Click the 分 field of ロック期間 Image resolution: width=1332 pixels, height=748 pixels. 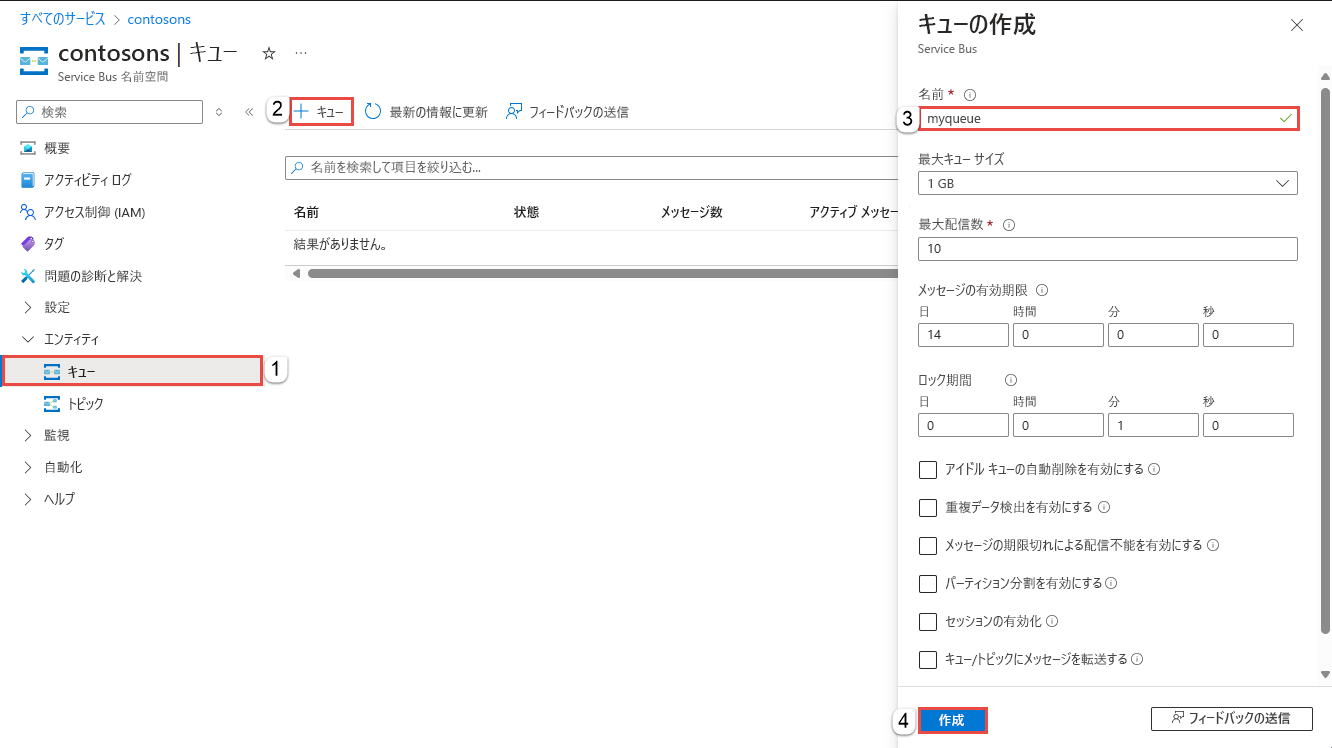pyautogui.click(x=1153, y=425)
